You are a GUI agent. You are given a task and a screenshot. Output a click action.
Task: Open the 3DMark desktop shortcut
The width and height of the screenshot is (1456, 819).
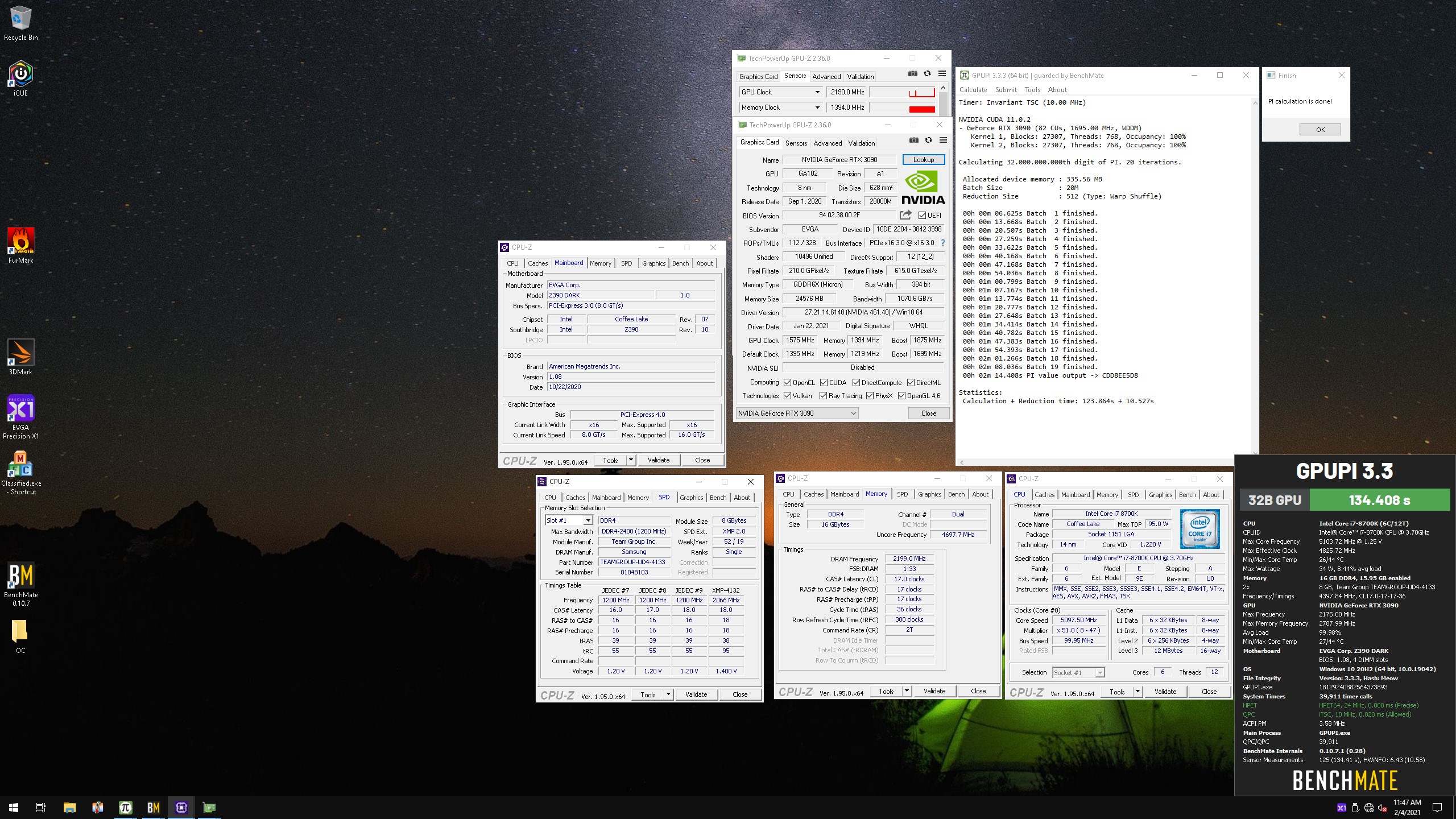tap(20, 357)
